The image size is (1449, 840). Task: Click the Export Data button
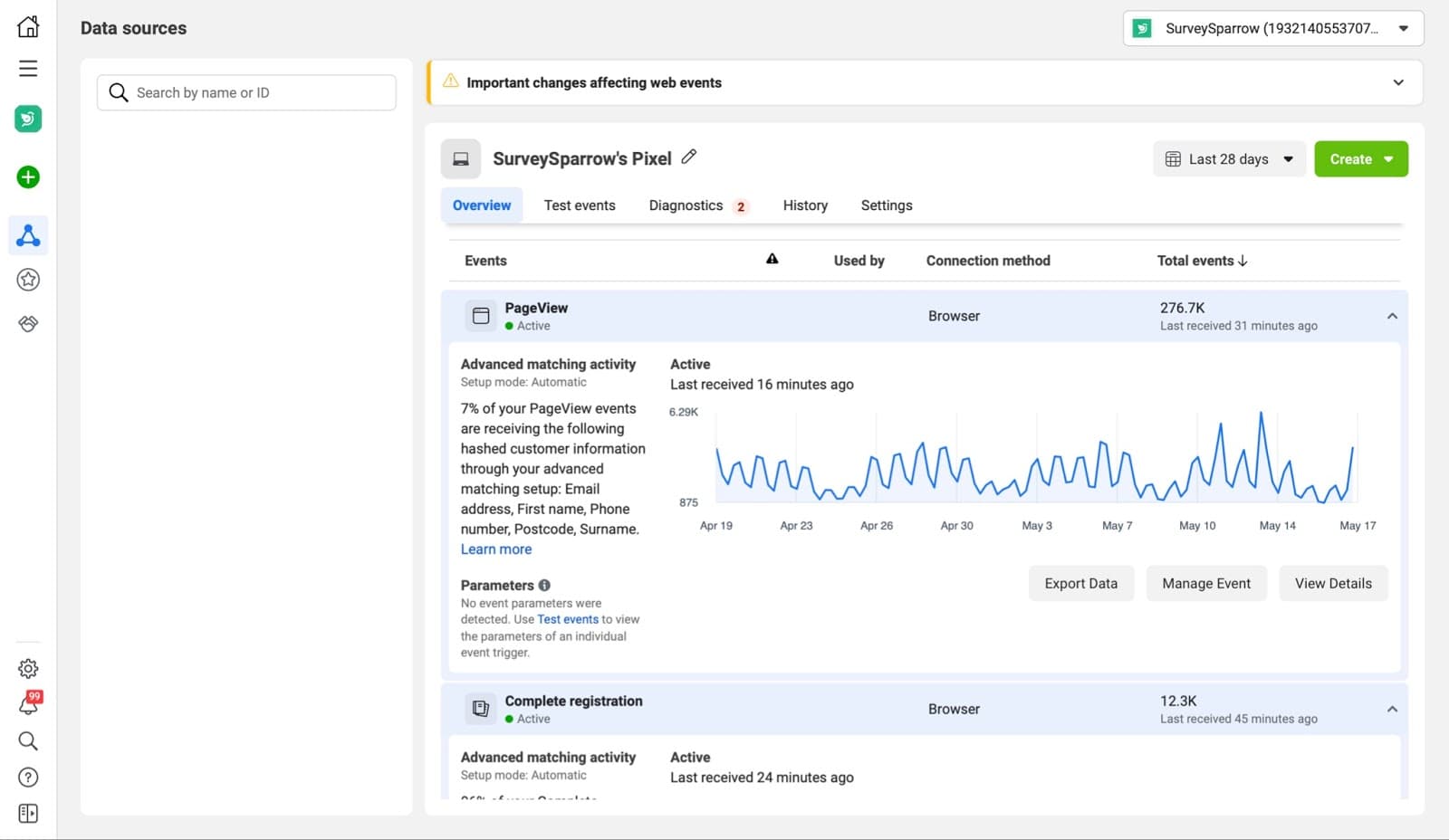pyautogui.click(x=1080, y=584)
